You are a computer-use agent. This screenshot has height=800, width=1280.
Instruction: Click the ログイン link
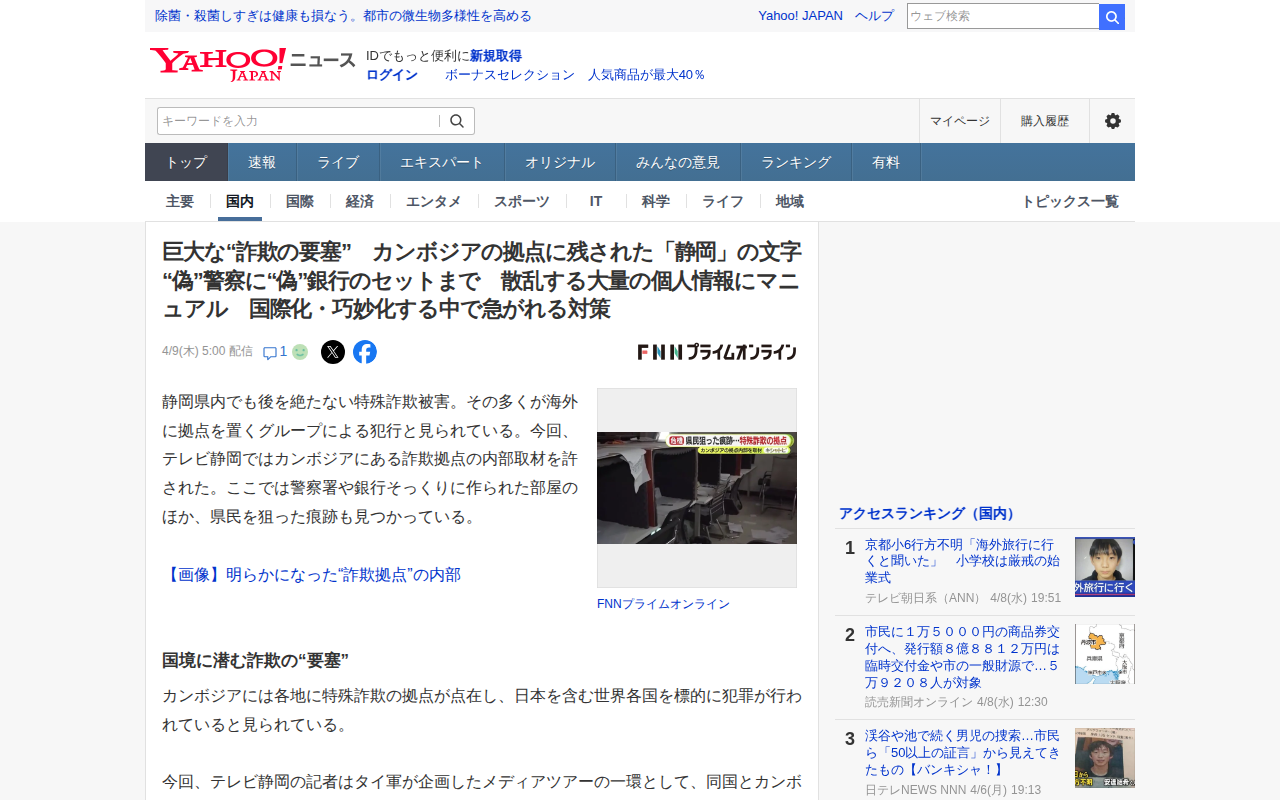tap(392, 75)
